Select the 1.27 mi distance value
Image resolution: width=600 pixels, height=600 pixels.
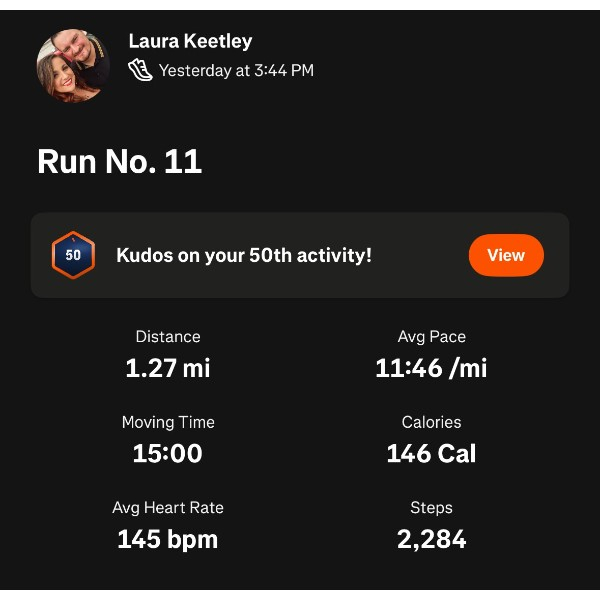pos(168,368)
